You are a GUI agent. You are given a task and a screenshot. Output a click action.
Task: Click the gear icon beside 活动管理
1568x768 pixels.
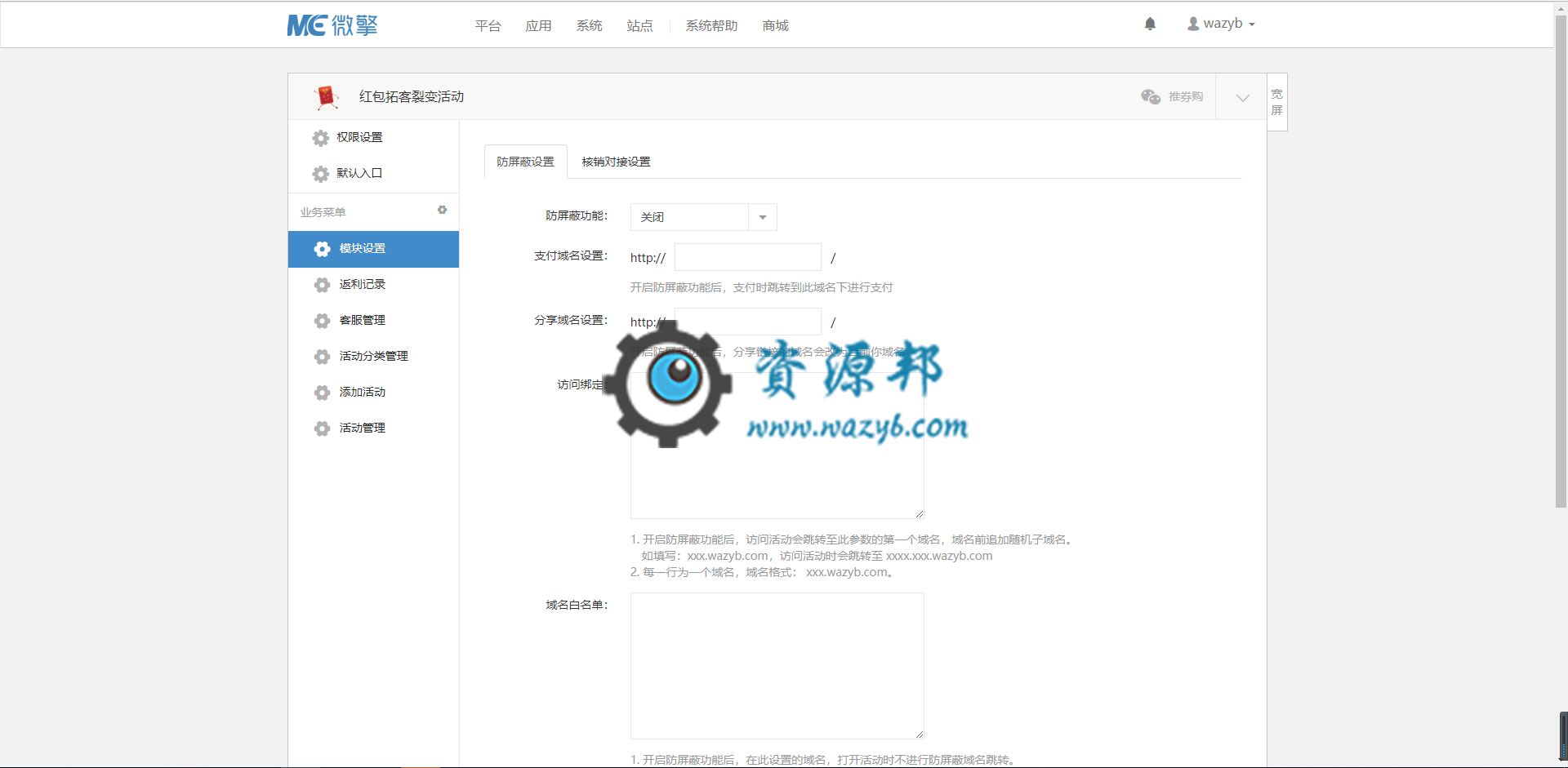click(x=323, y=428)
